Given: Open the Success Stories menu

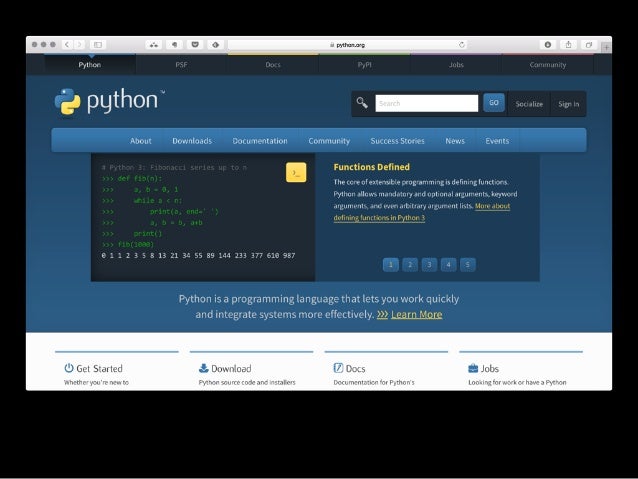Looking at the screenshot, I should click(398, 141).
